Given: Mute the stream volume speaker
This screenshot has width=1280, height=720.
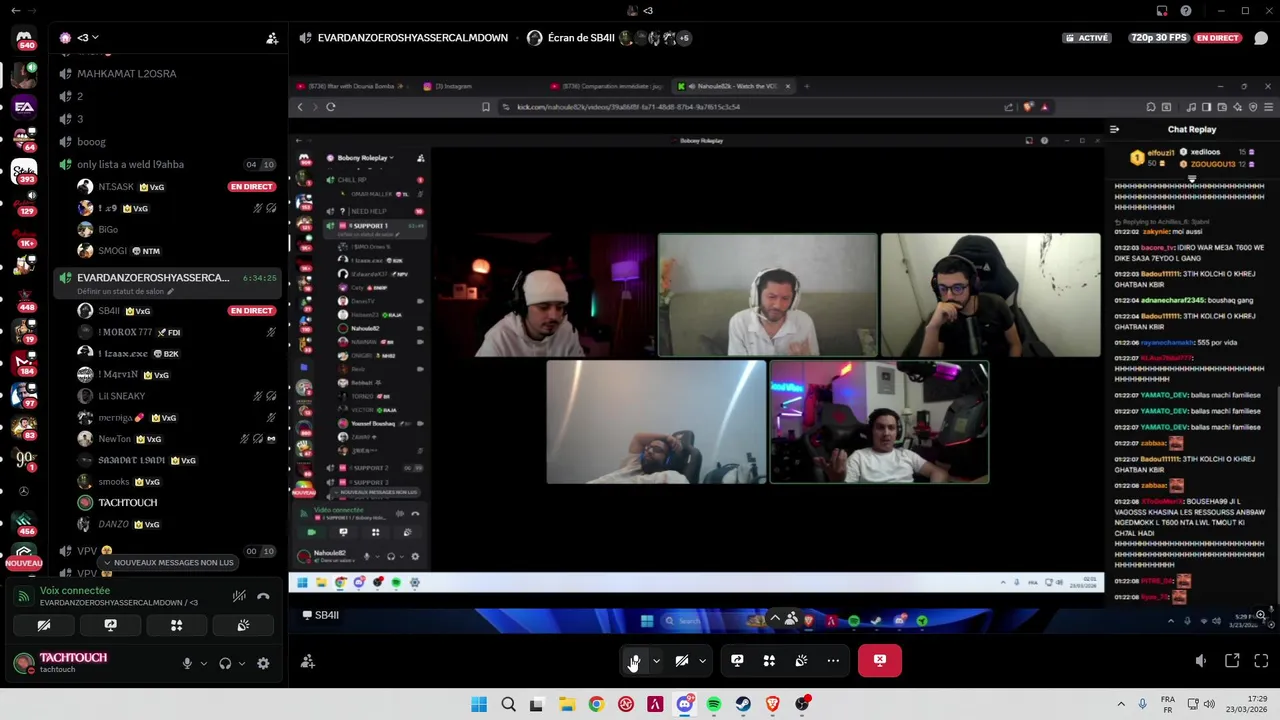Looking at the screenshot, I should click(1201, 660).
